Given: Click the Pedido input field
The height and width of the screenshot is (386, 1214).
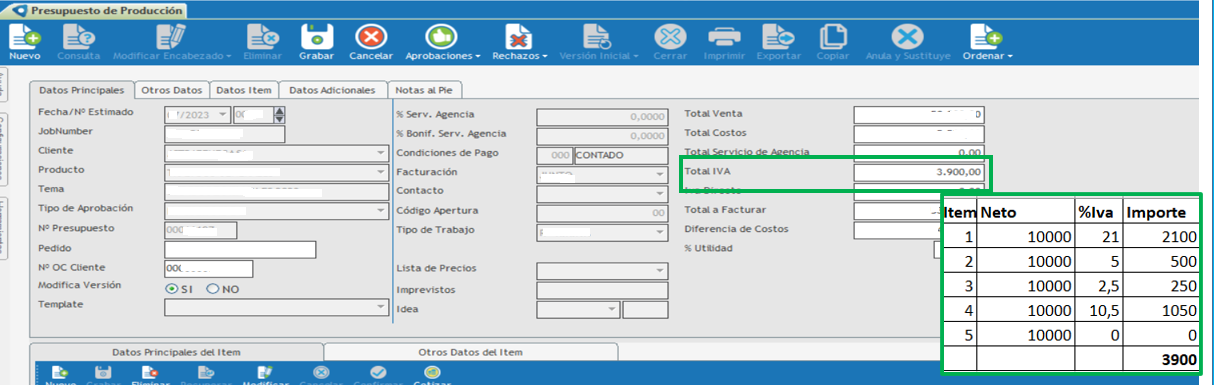Looking at the screenshot, I should tap(240, 250).
